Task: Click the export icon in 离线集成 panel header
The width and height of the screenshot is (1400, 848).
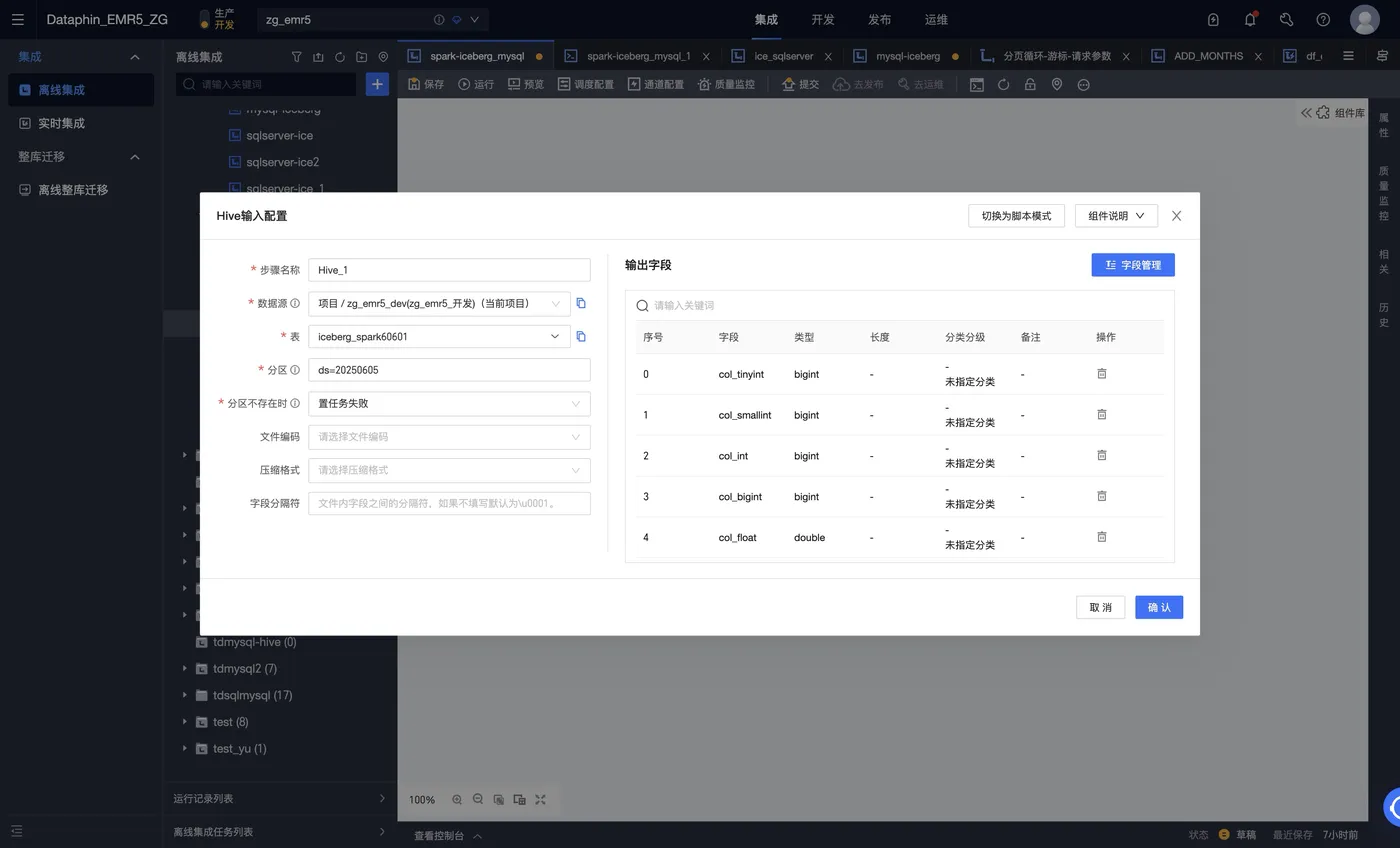Action: 318,57
